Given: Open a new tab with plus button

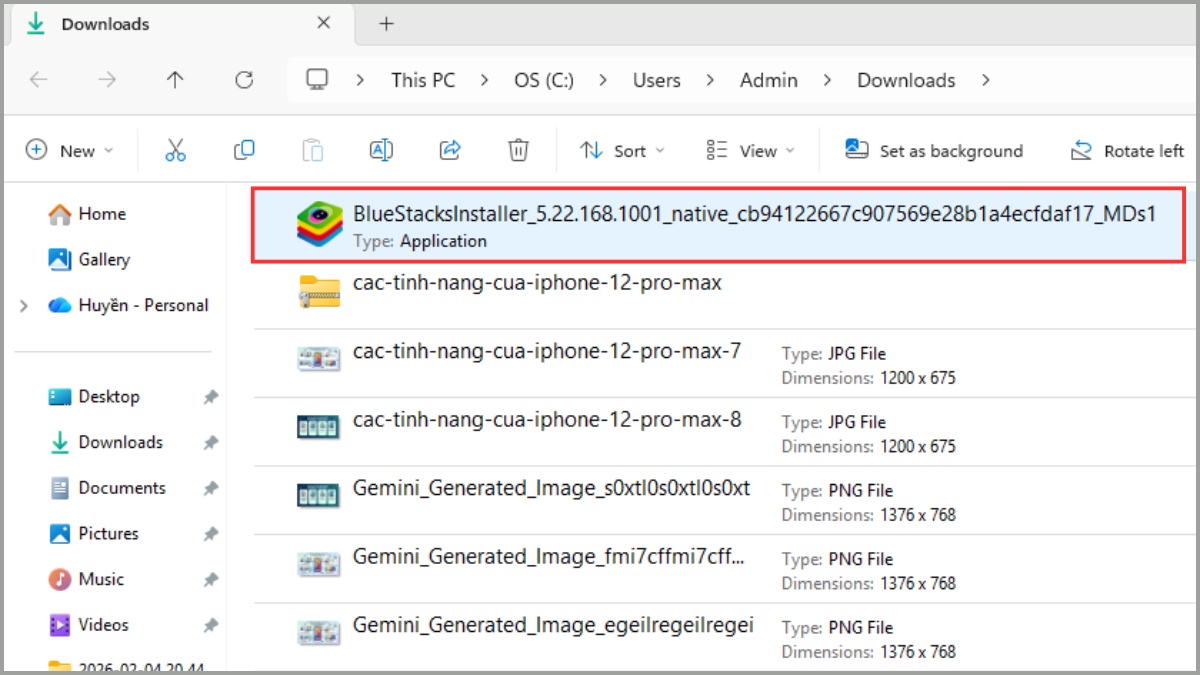Looking at the screenshot, I should (386, 24).
